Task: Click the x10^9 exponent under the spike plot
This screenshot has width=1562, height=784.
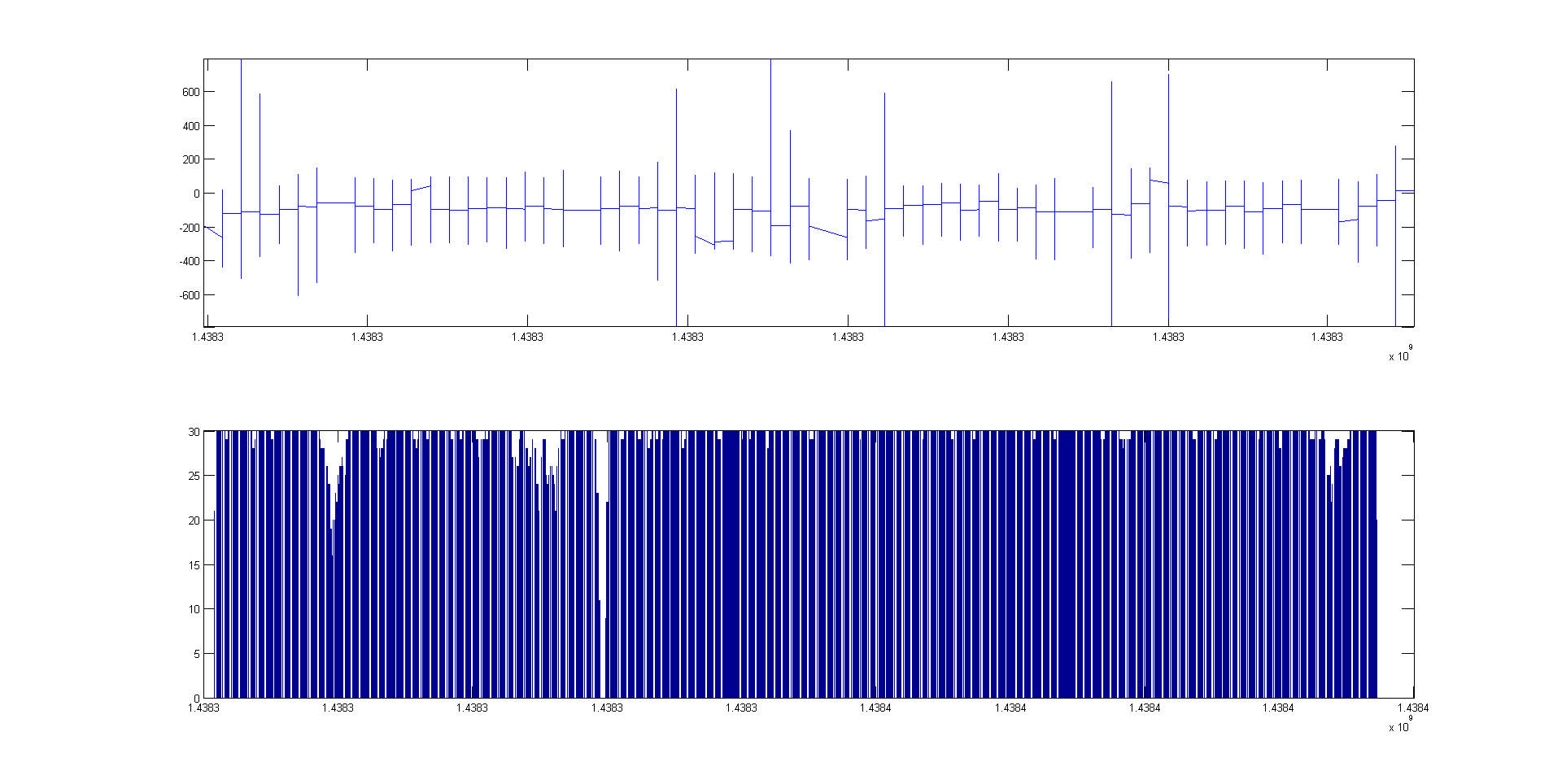Action: point(1401,354)
